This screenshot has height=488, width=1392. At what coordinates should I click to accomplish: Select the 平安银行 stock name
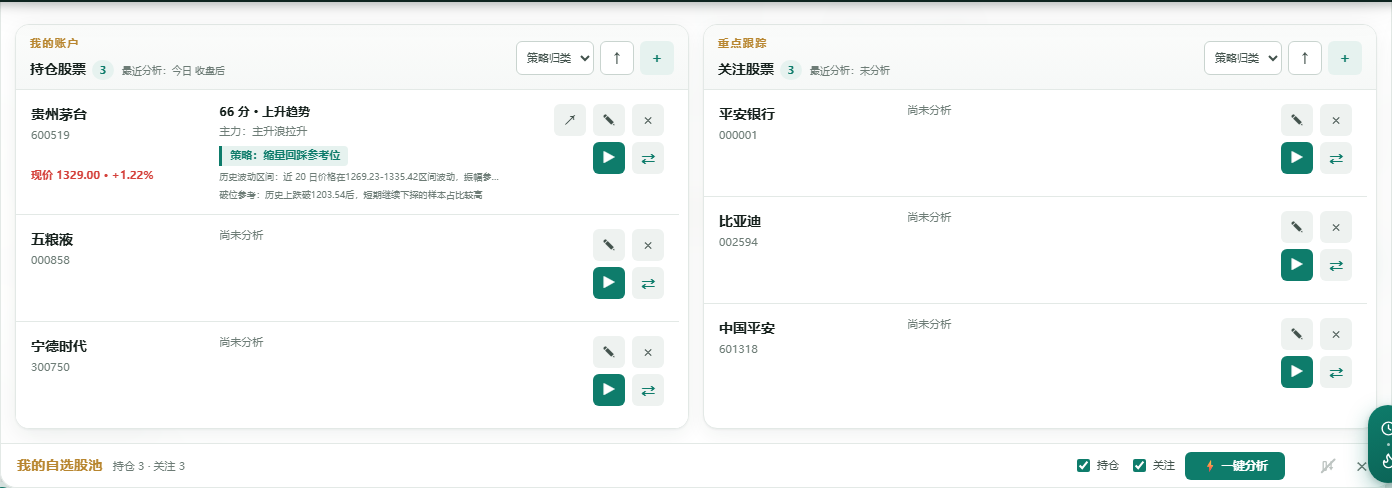point(747,114)
